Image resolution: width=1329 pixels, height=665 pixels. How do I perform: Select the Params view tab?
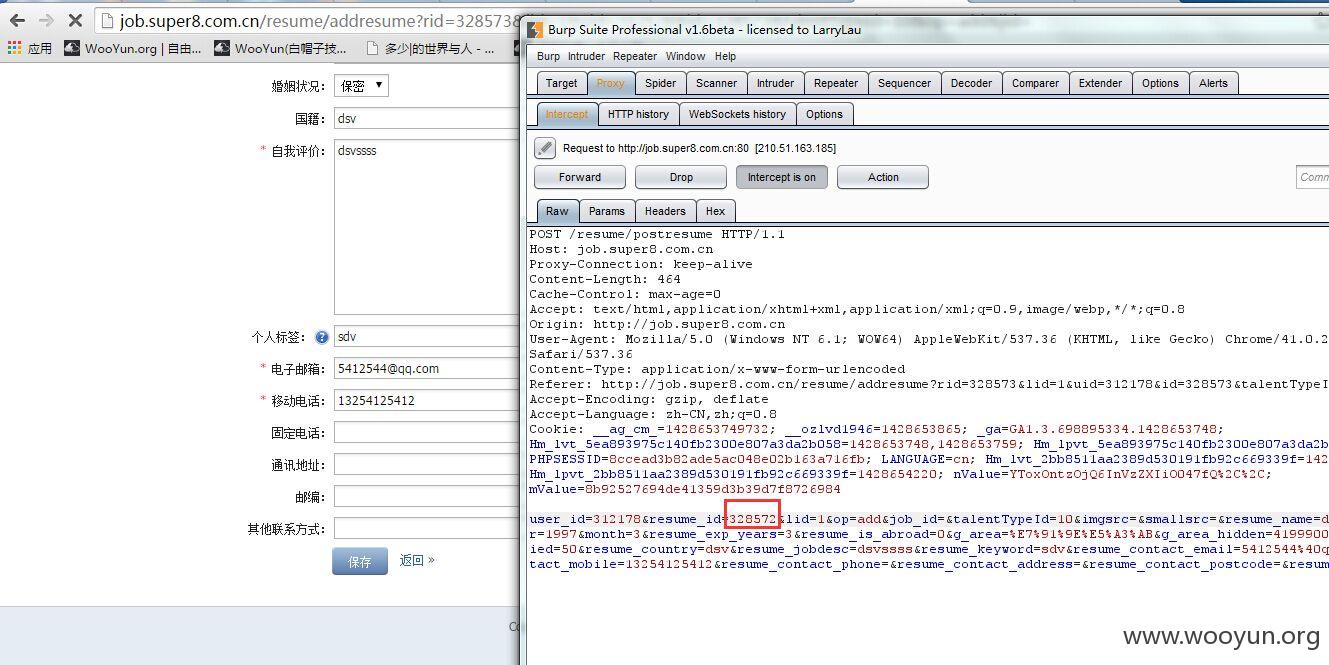[x=606, y=211]
